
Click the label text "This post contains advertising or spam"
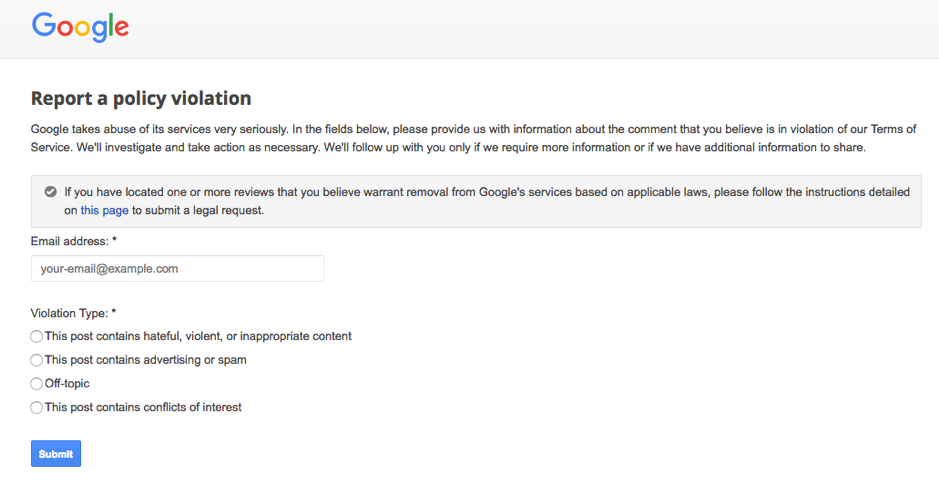(x=146, y=360)
